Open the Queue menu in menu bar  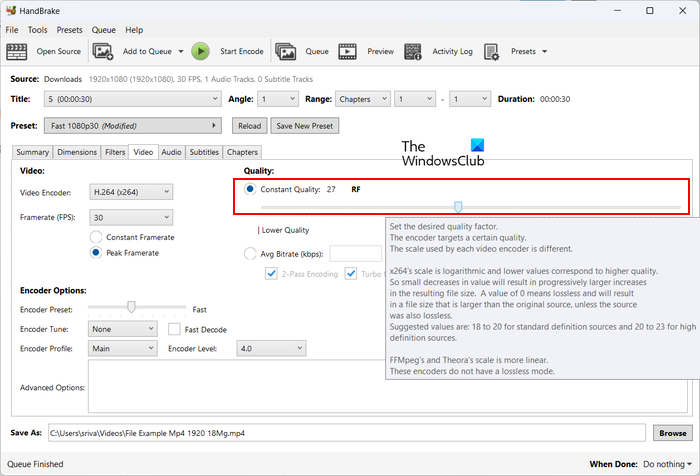[x=104, y=30]
